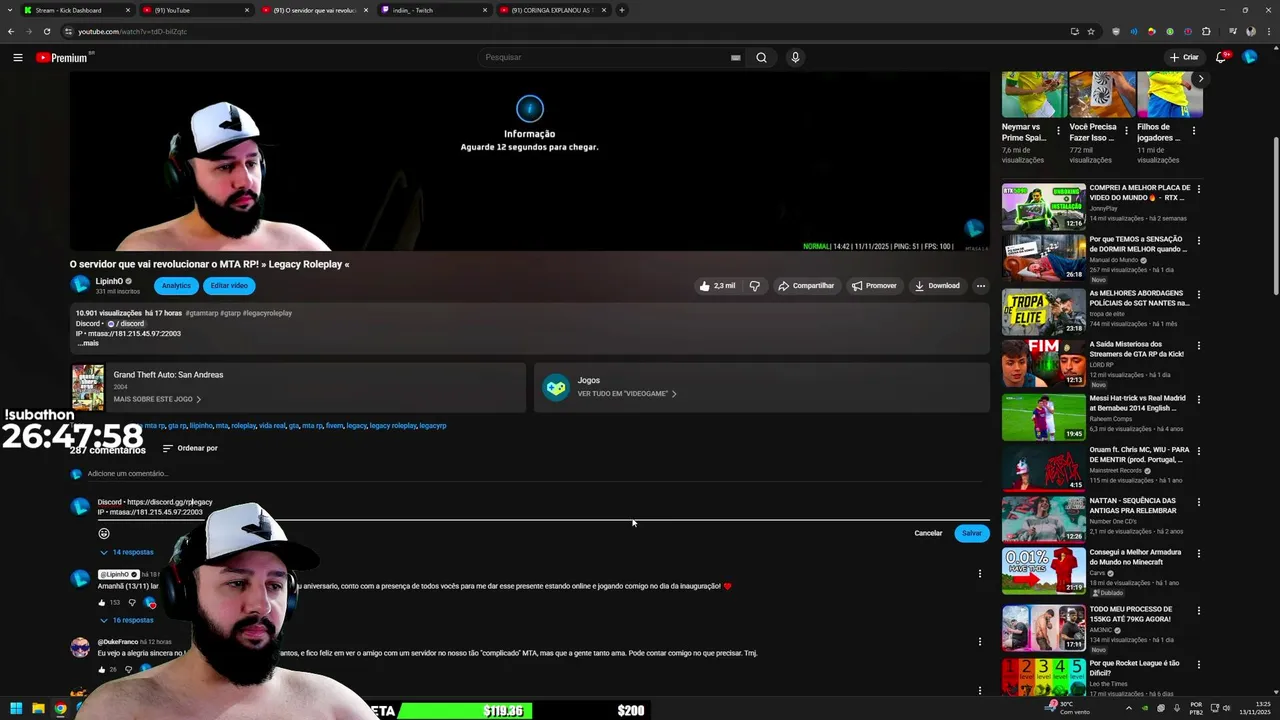Open the video's more actions menu
Image resolution: width=1280 pixels, height=720 pixels.
[981, 285]
